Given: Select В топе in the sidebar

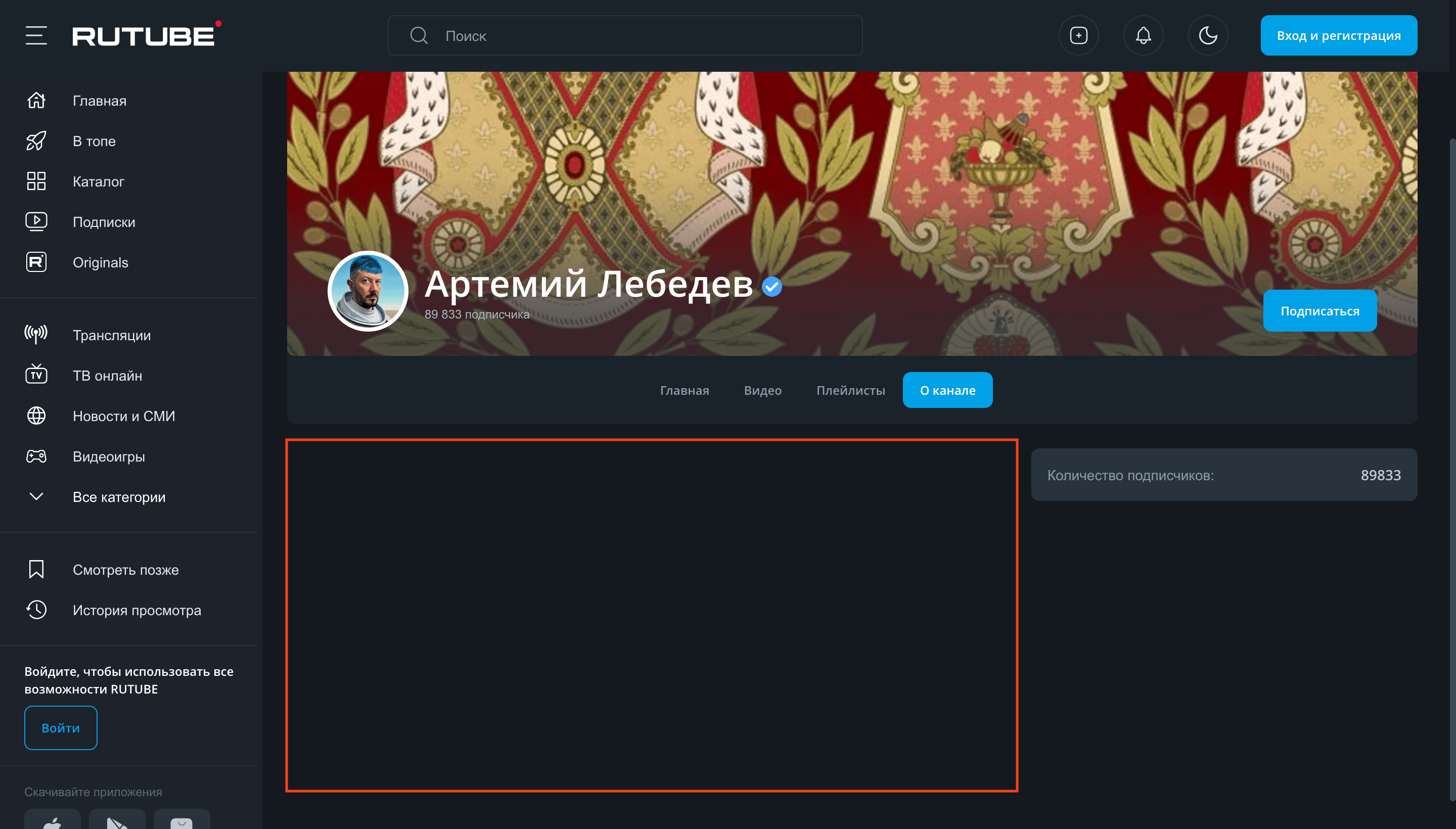Looking at the screenshot, I should point(93,141).
